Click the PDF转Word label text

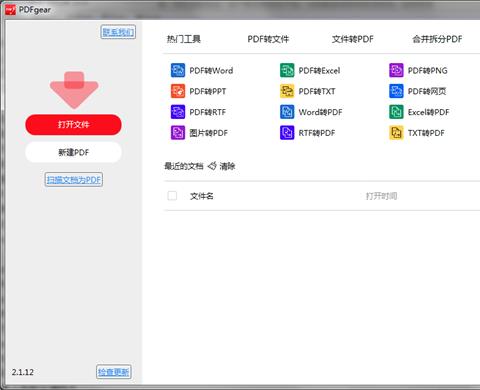[211, 71]
